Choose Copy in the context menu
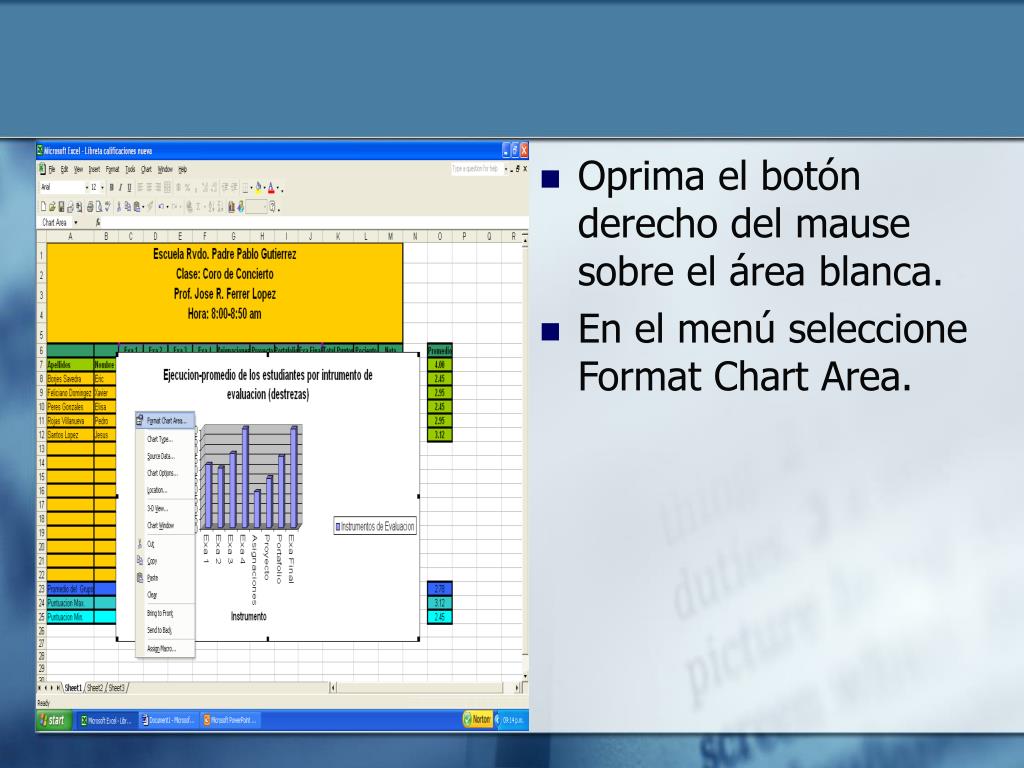 click(x=165, y=560)
